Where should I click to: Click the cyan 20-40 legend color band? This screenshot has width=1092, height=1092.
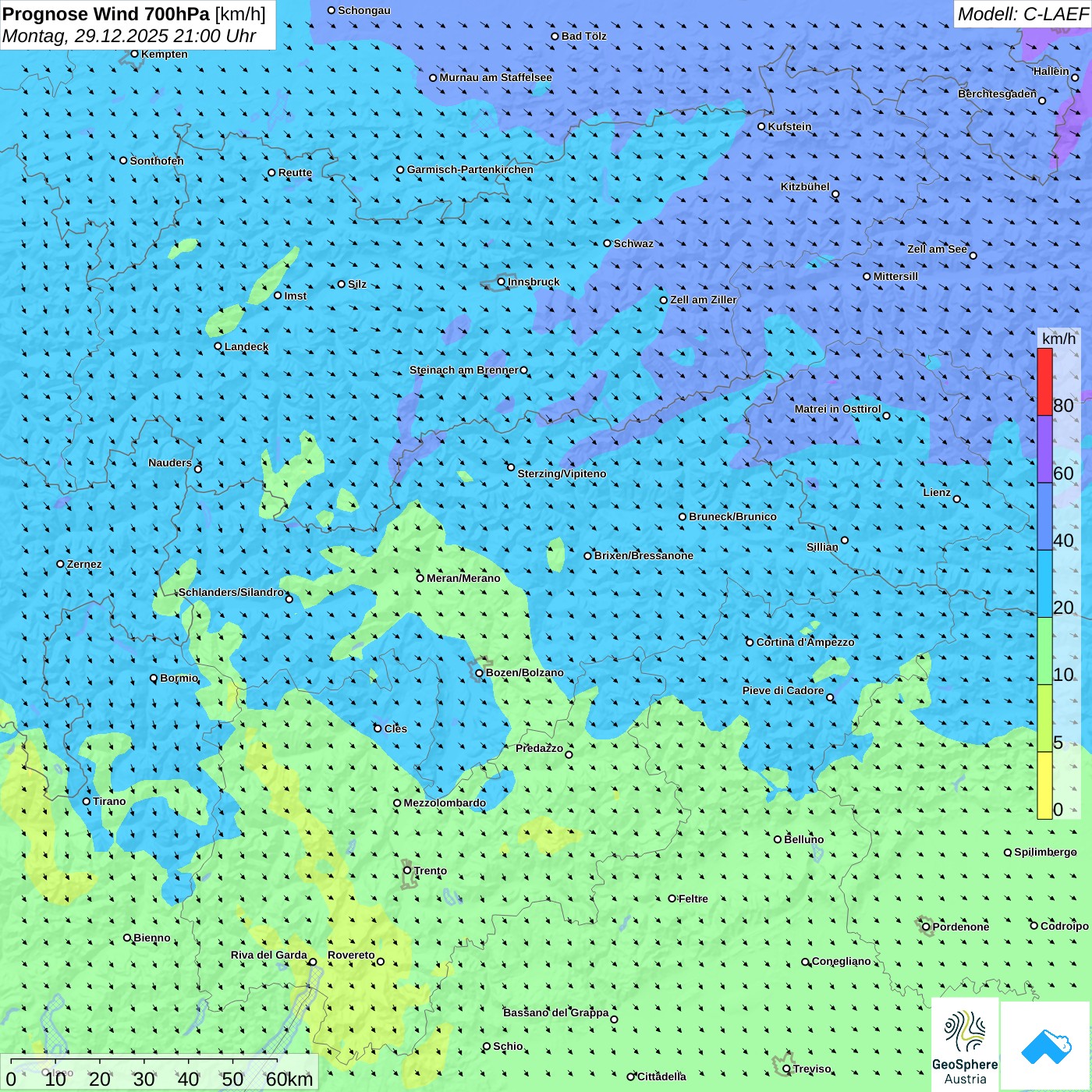pyautogui.click(x=1044, y=584)
